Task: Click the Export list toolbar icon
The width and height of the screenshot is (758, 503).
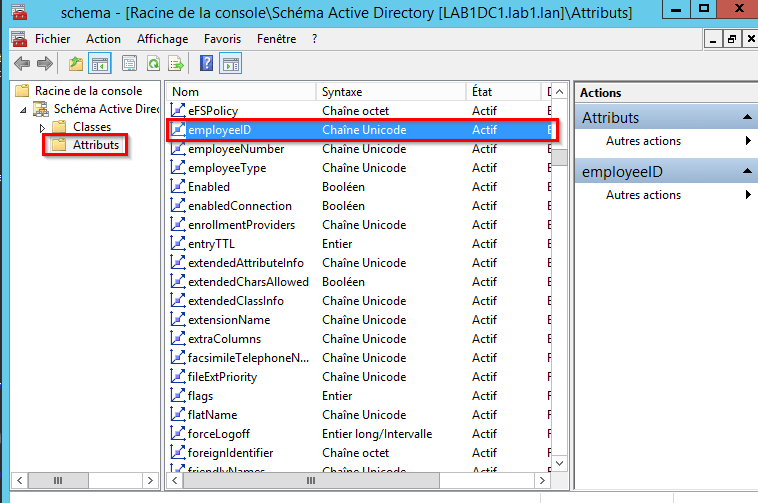Action: pyautogui.click(x=176, y=63)
